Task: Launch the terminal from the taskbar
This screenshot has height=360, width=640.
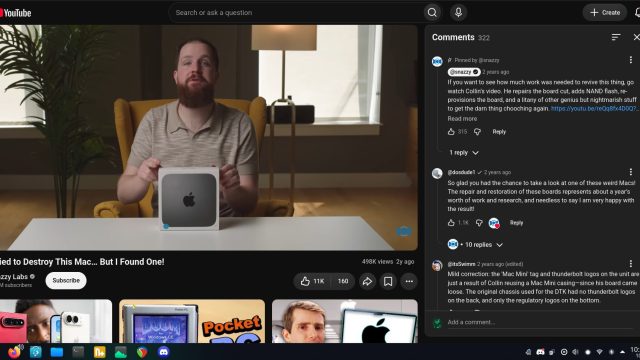Action: [78, 352]
